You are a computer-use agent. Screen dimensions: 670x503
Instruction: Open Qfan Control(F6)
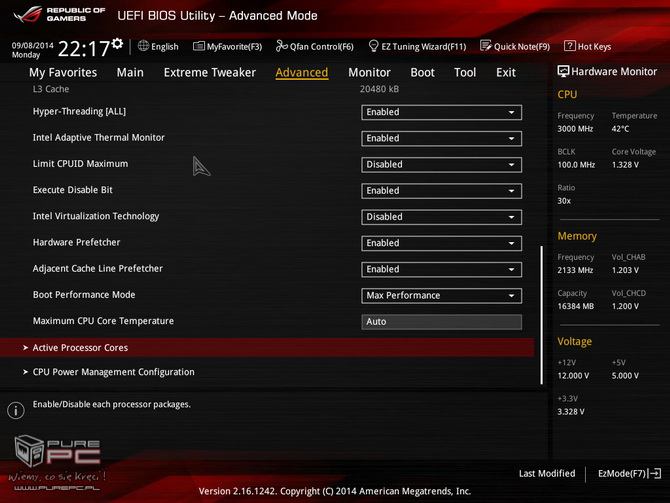(314, 46)
